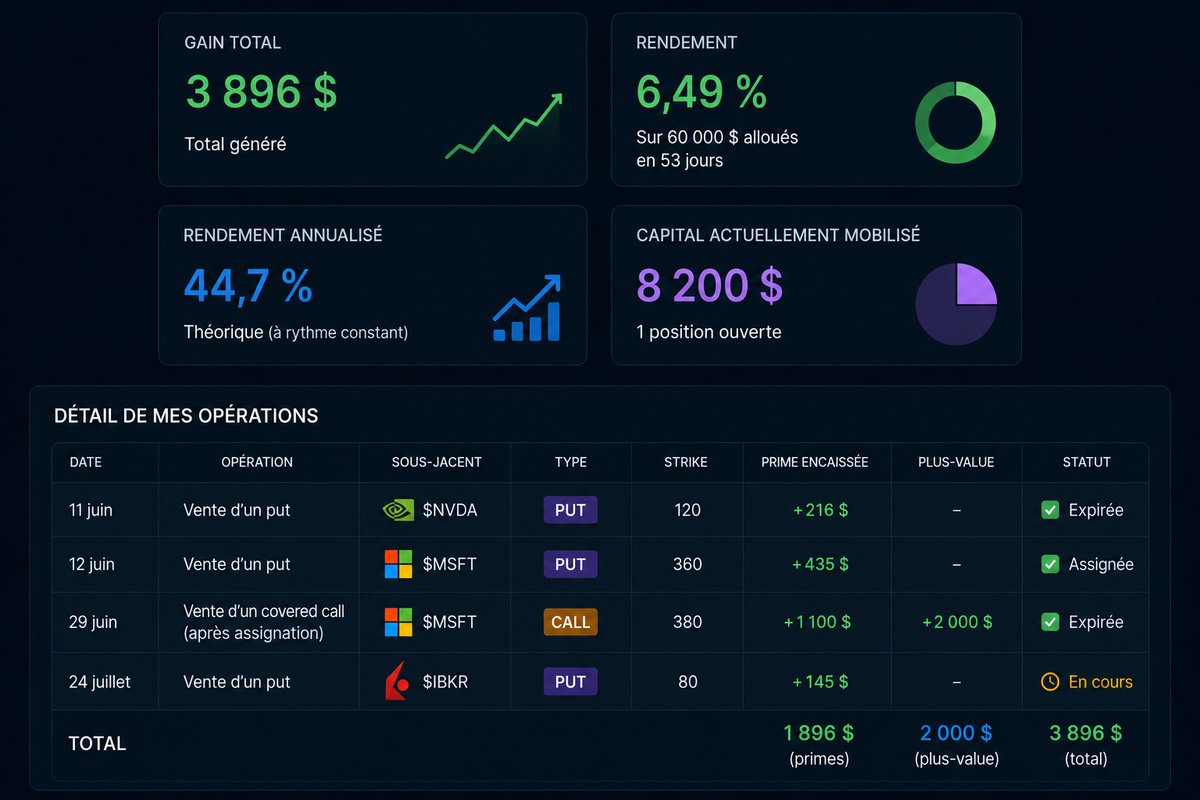This screenshot has width=1200, height=800.
Task: Click the PUT badge in the NVDA row
Action: tap(570, 510)
